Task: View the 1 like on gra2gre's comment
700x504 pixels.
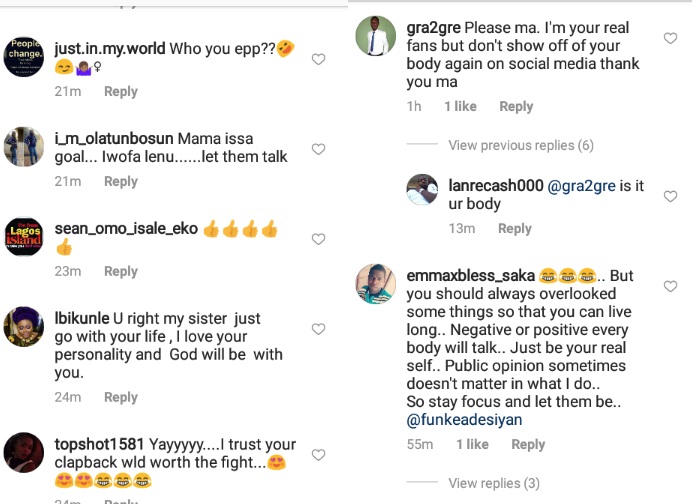Action: [x=460, y=106]
